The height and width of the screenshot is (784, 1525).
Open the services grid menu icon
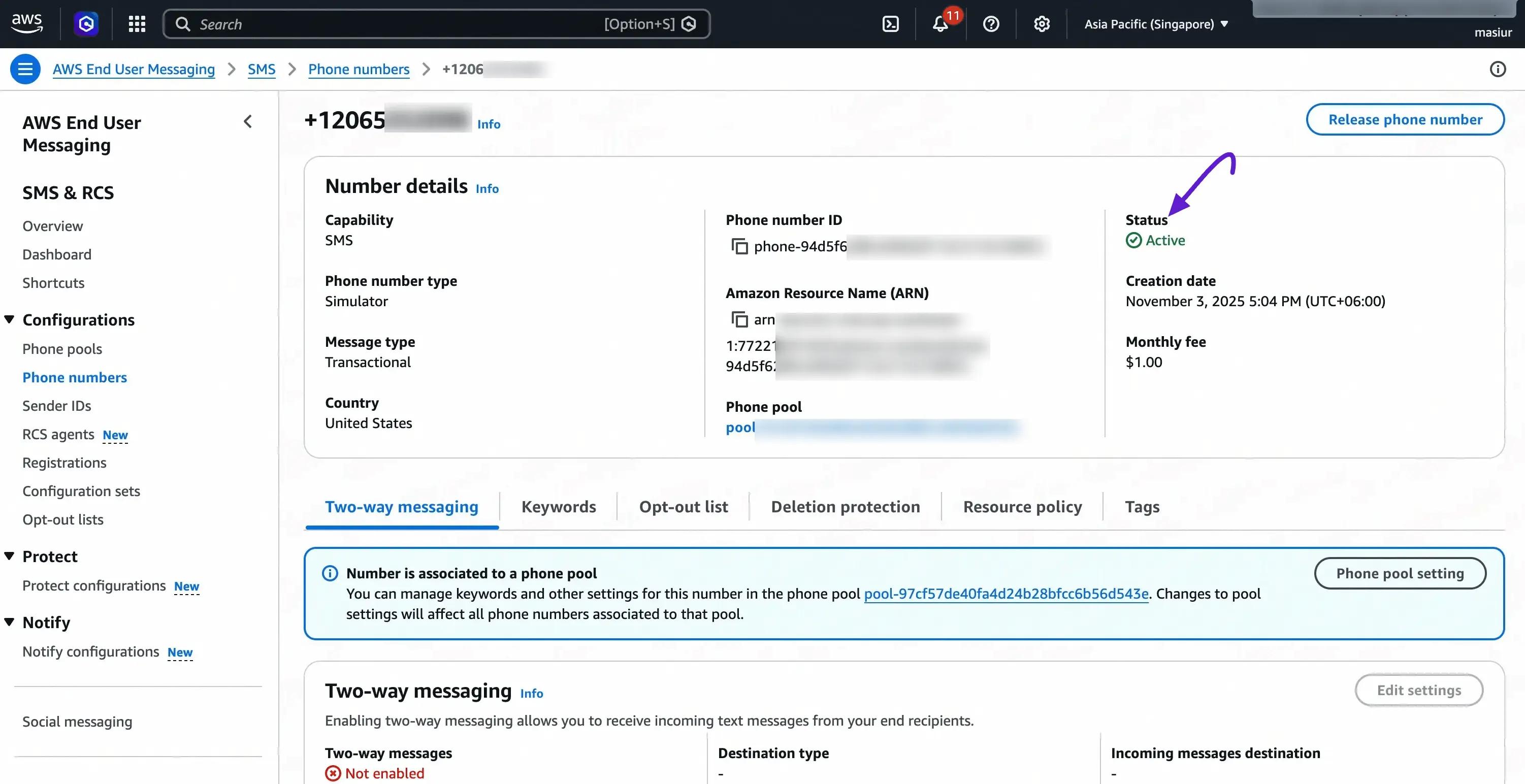click(137, 24)
